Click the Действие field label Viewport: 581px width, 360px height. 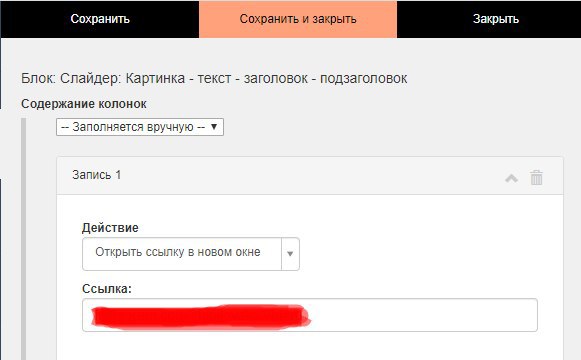(110, 228)
